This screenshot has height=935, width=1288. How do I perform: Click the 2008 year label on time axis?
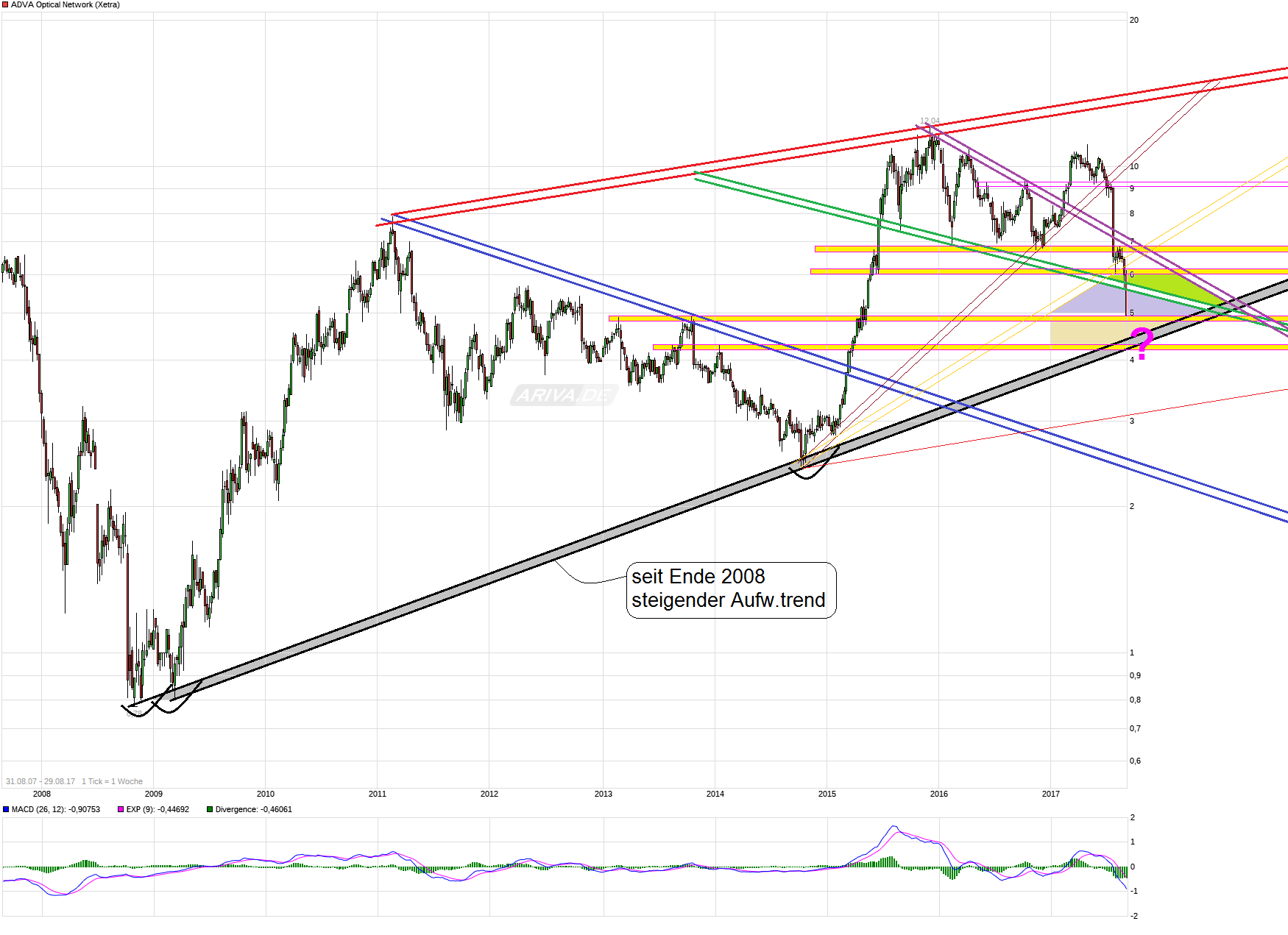click(x=42, y=794)
